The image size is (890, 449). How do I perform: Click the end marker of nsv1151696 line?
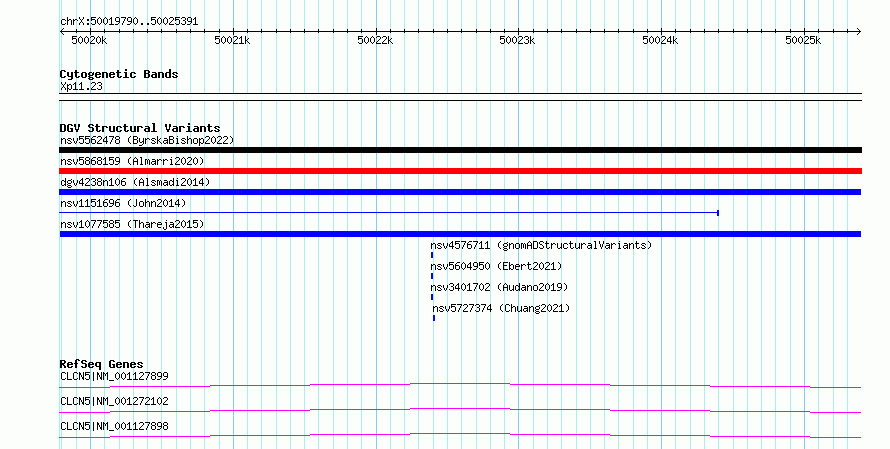pos(718,213)
